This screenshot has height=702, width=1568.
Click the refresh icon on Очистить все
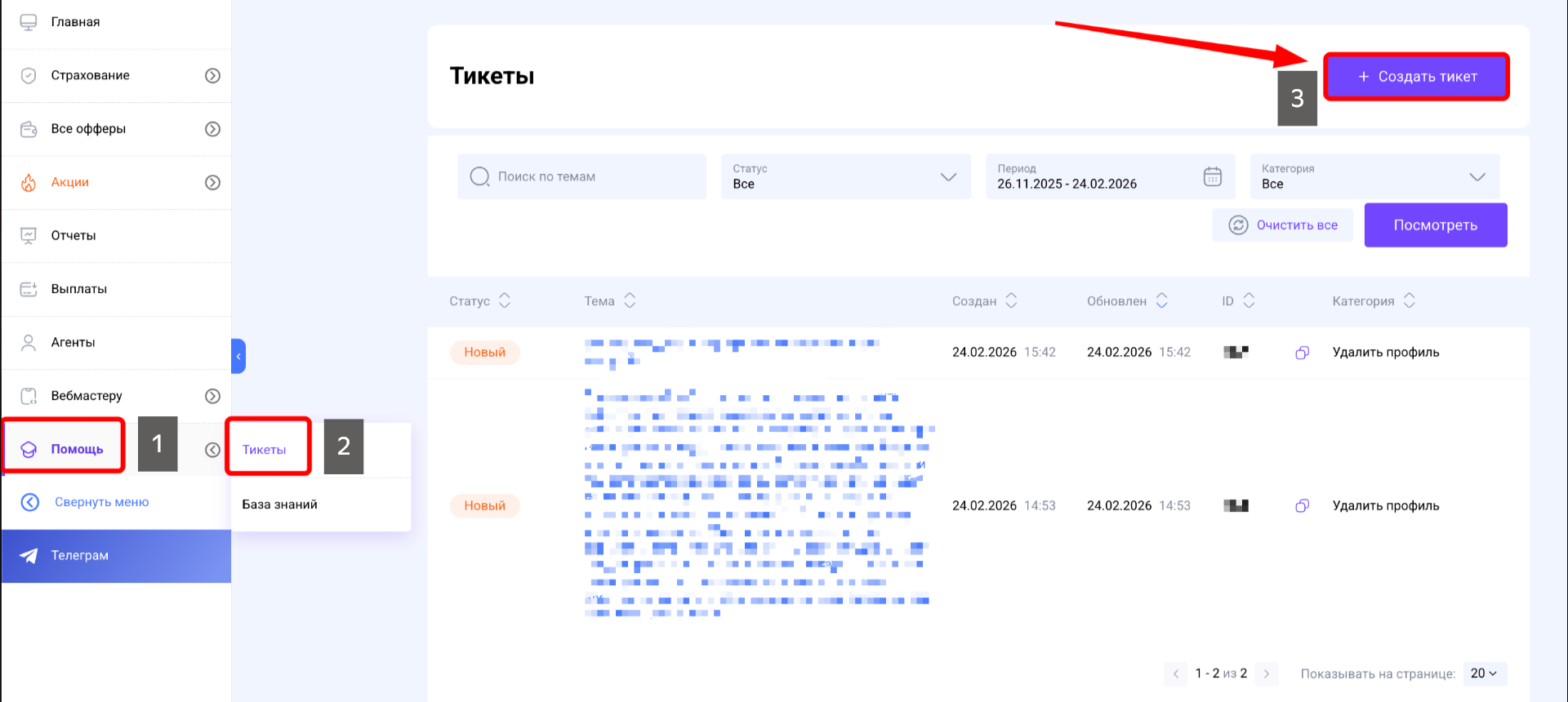coord(1238,225)
